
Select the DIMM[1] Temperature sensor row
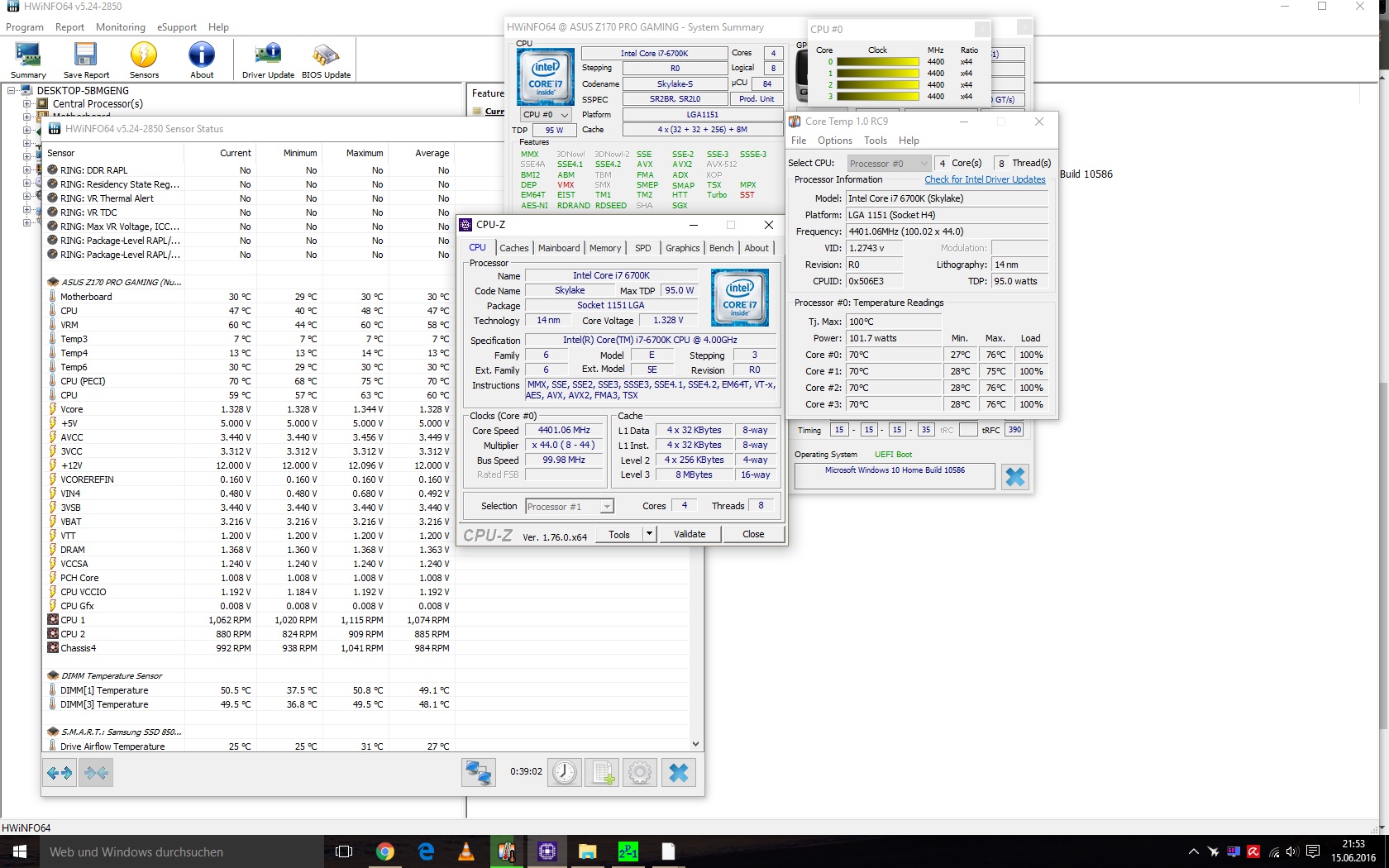[250, 690]
